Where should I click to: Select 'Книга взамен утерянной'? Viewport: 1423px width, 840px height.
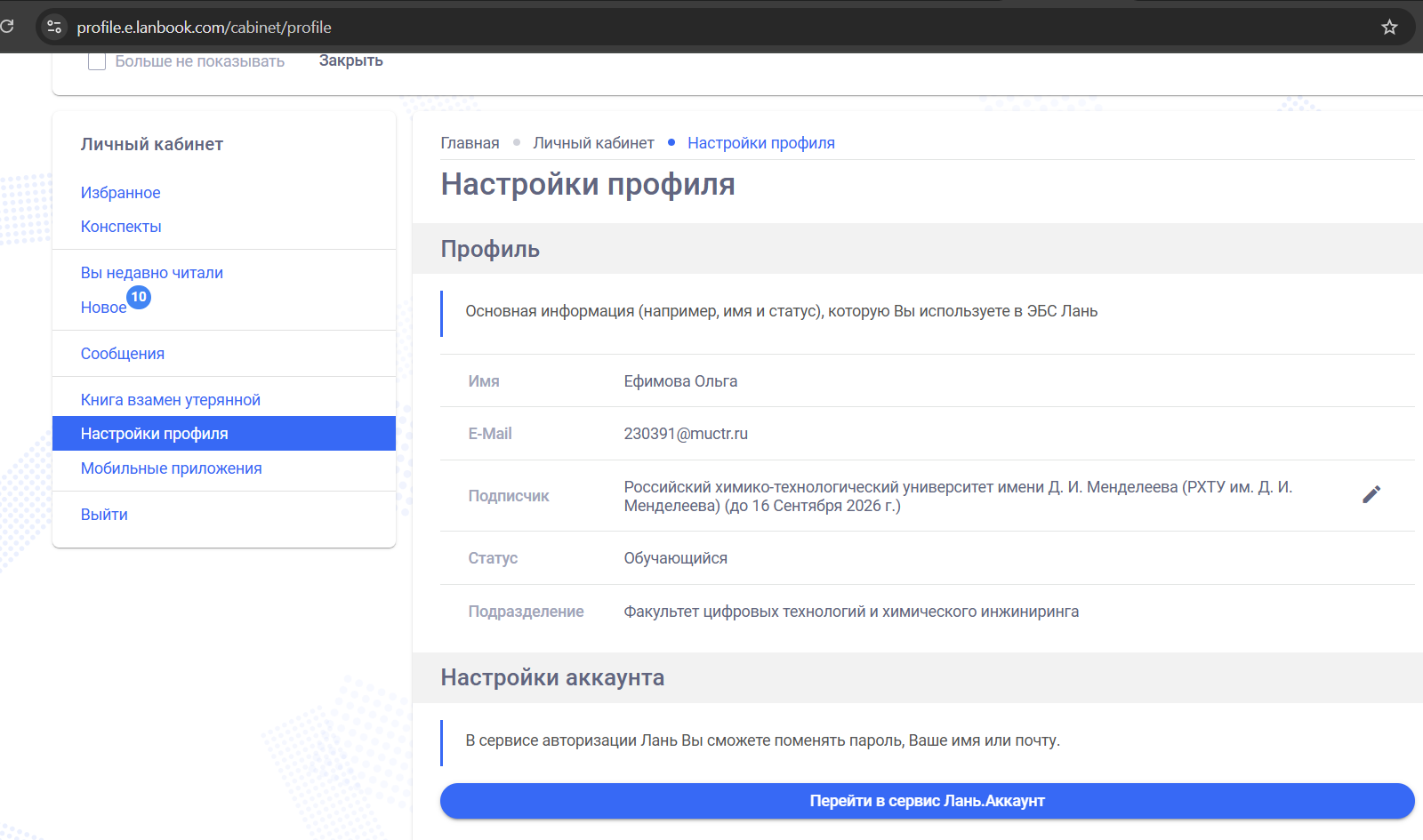click(x=170, y=400)
